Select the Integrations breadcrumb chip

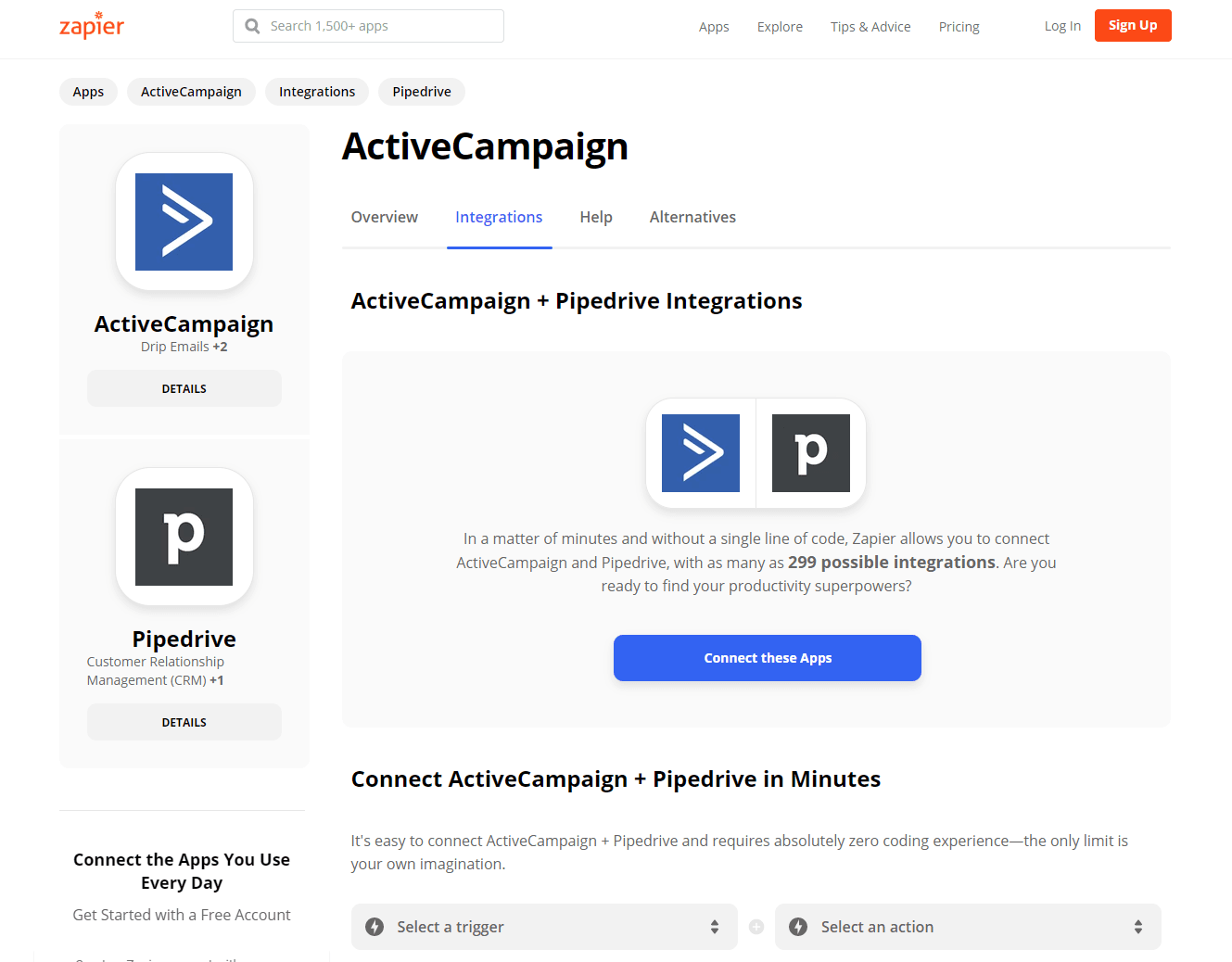(317, 92)
